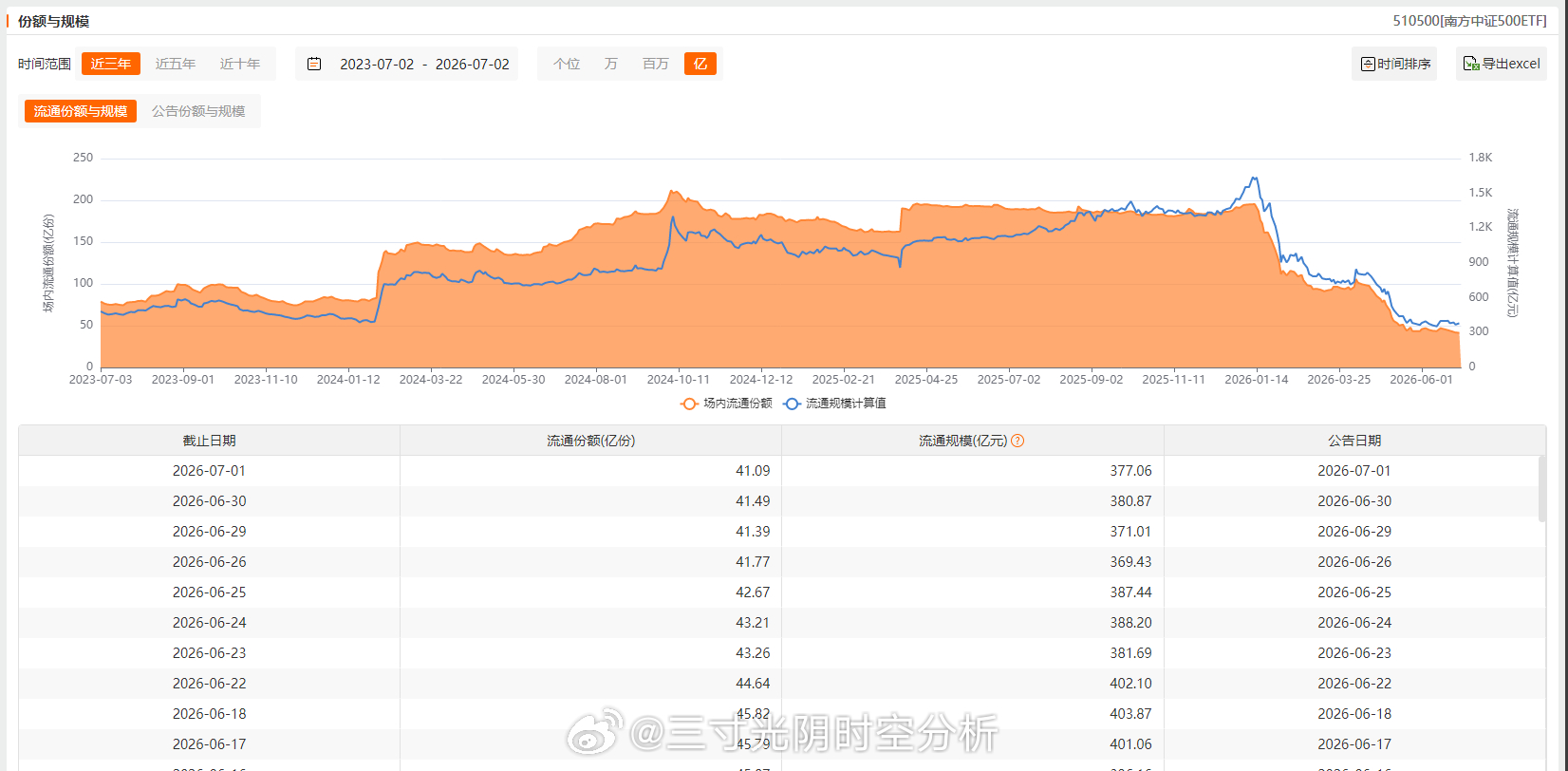Click the 510500[南方中证500ETF] fund label

click(1469, 21)
